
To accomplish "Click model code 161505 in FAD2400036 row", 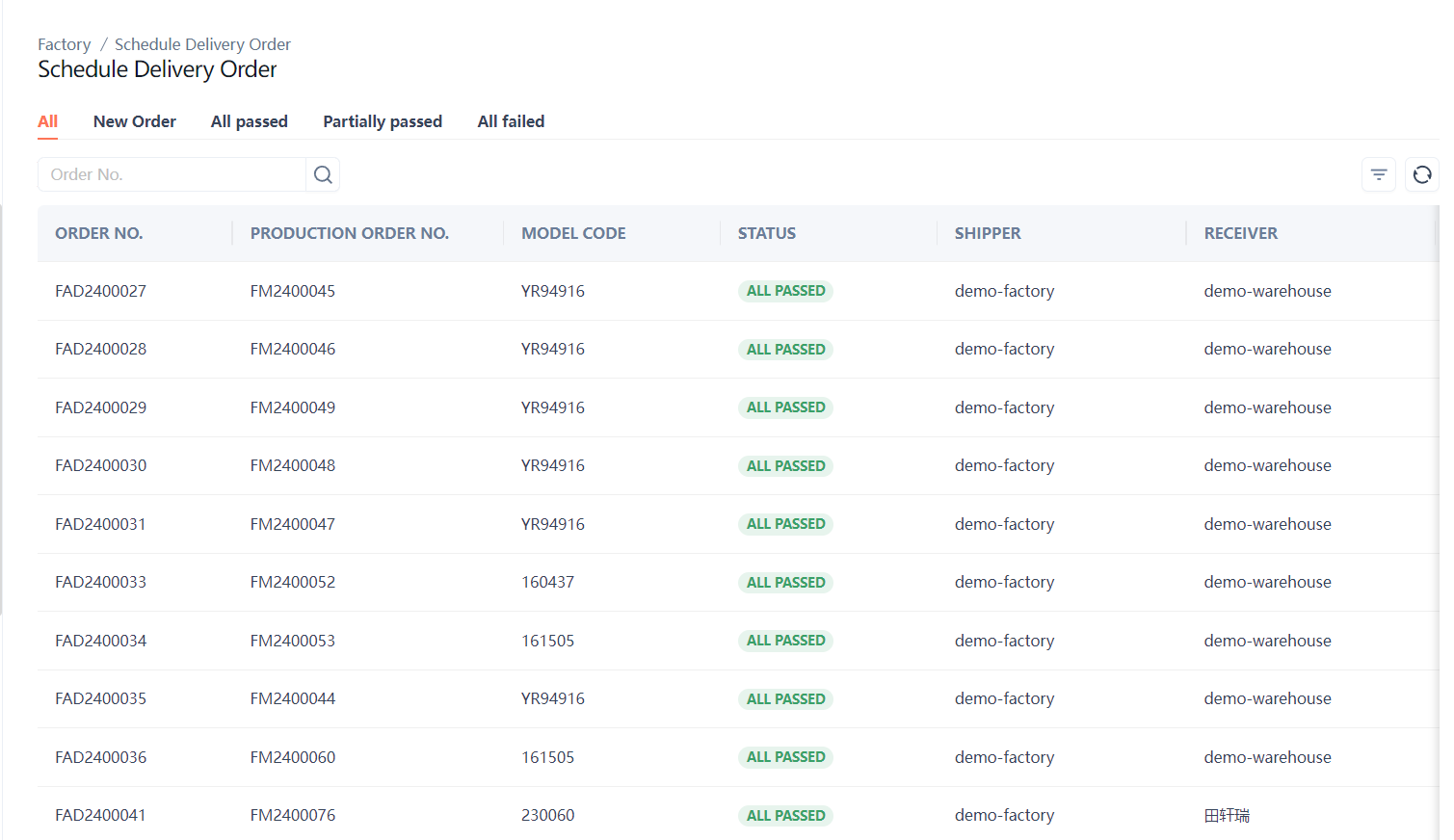I will tap(547, 757).
